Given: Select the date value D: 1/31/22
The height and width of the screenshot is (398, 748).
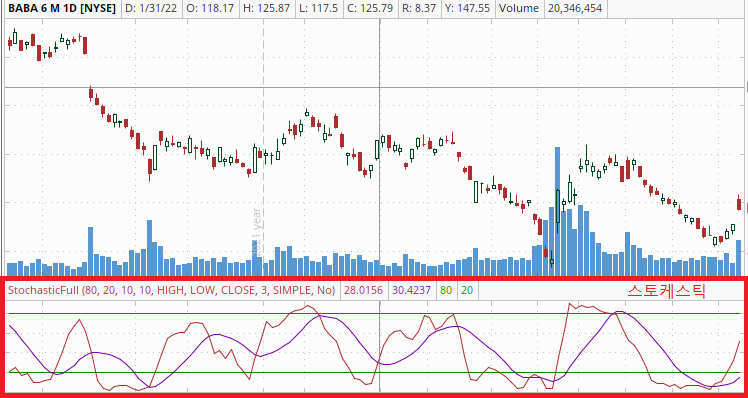Looking at the screenshot, I should point(151,8).
